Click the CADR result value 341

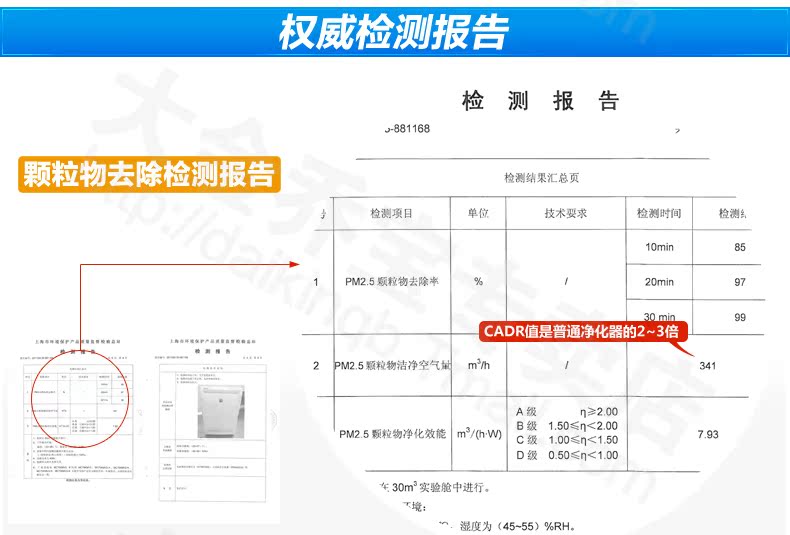(707, 366)
